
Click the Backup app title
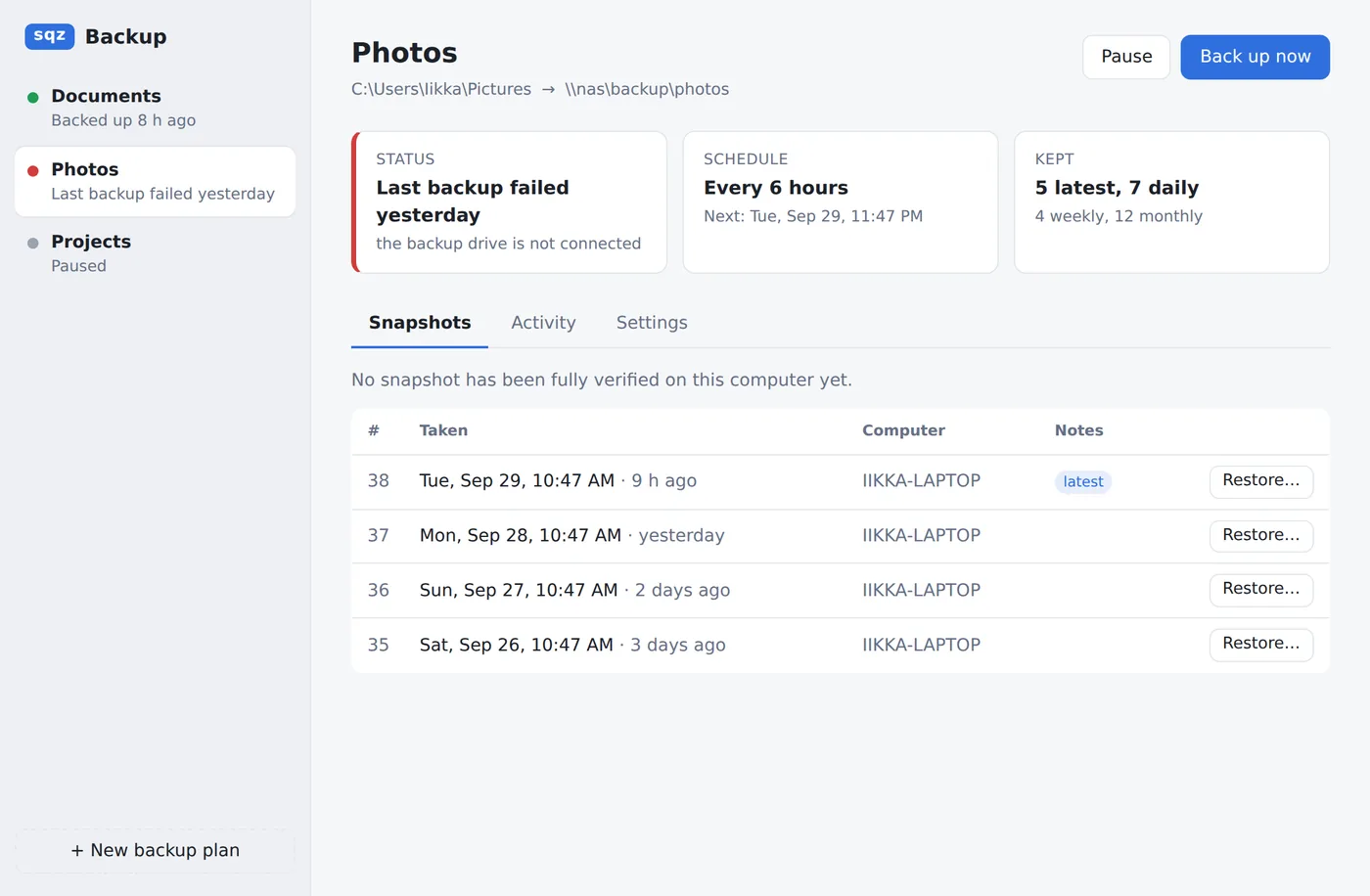click(126, 36)
